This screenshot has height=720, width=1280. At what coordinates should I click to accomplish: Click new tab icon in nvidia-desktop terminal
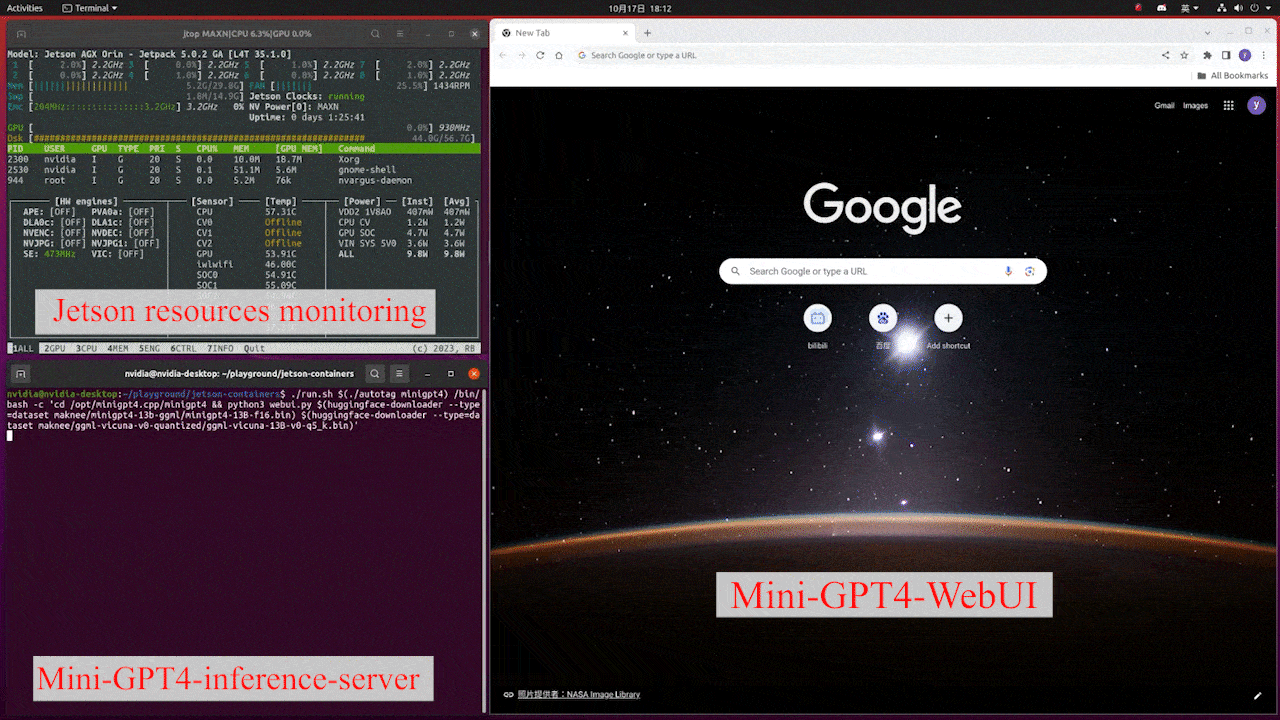19,373
